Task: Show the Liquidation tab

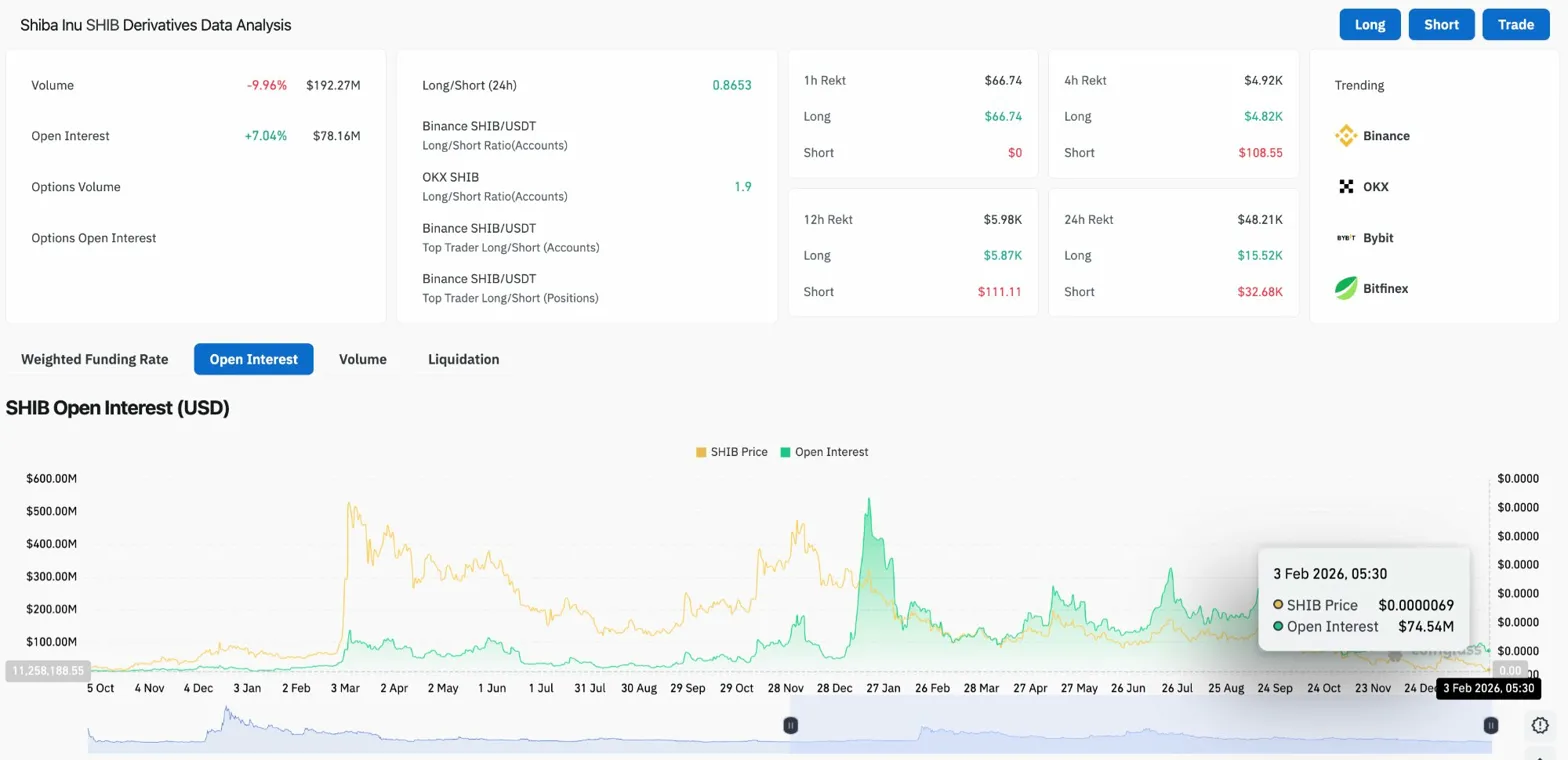Action: tap(463, 359)
